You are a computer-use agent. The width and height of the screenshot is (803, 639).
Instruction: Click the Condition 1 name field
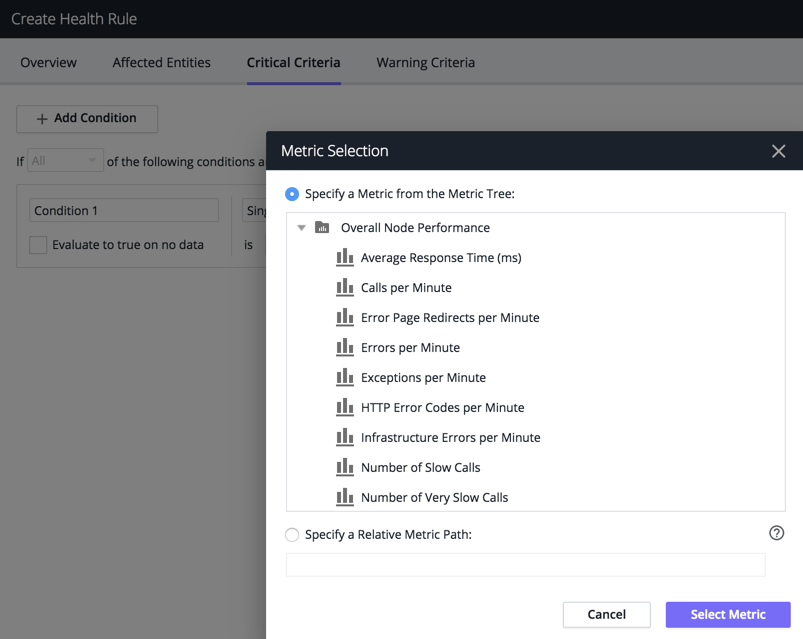coord(124,210)
